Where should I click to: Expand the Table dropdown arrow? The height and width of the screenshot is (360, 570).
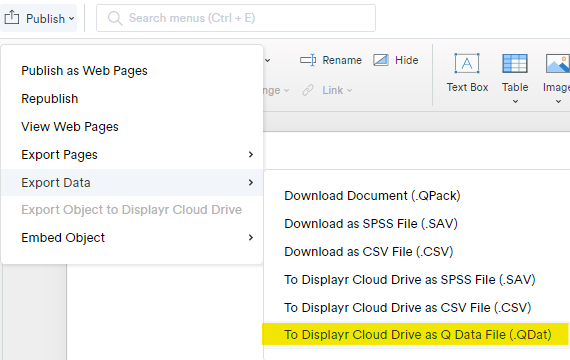pyautogui.click(x=515, y=101)
